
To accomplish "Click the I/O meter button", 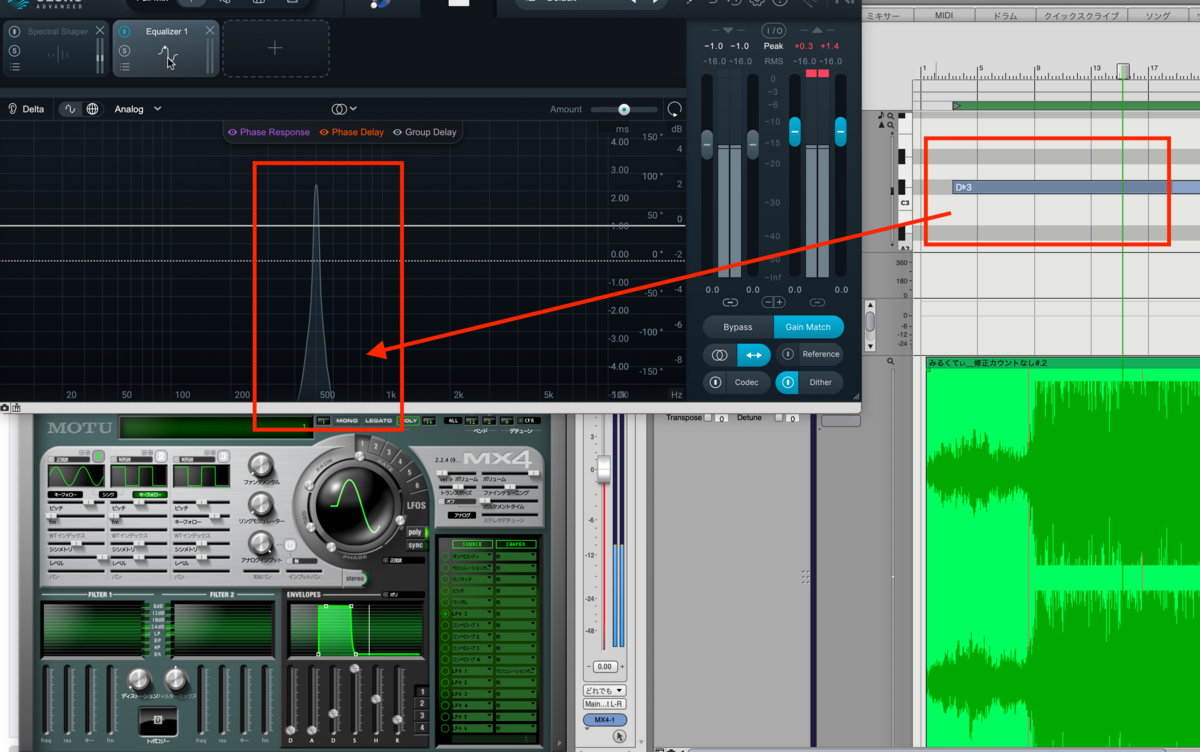I will tap(774, 30).
